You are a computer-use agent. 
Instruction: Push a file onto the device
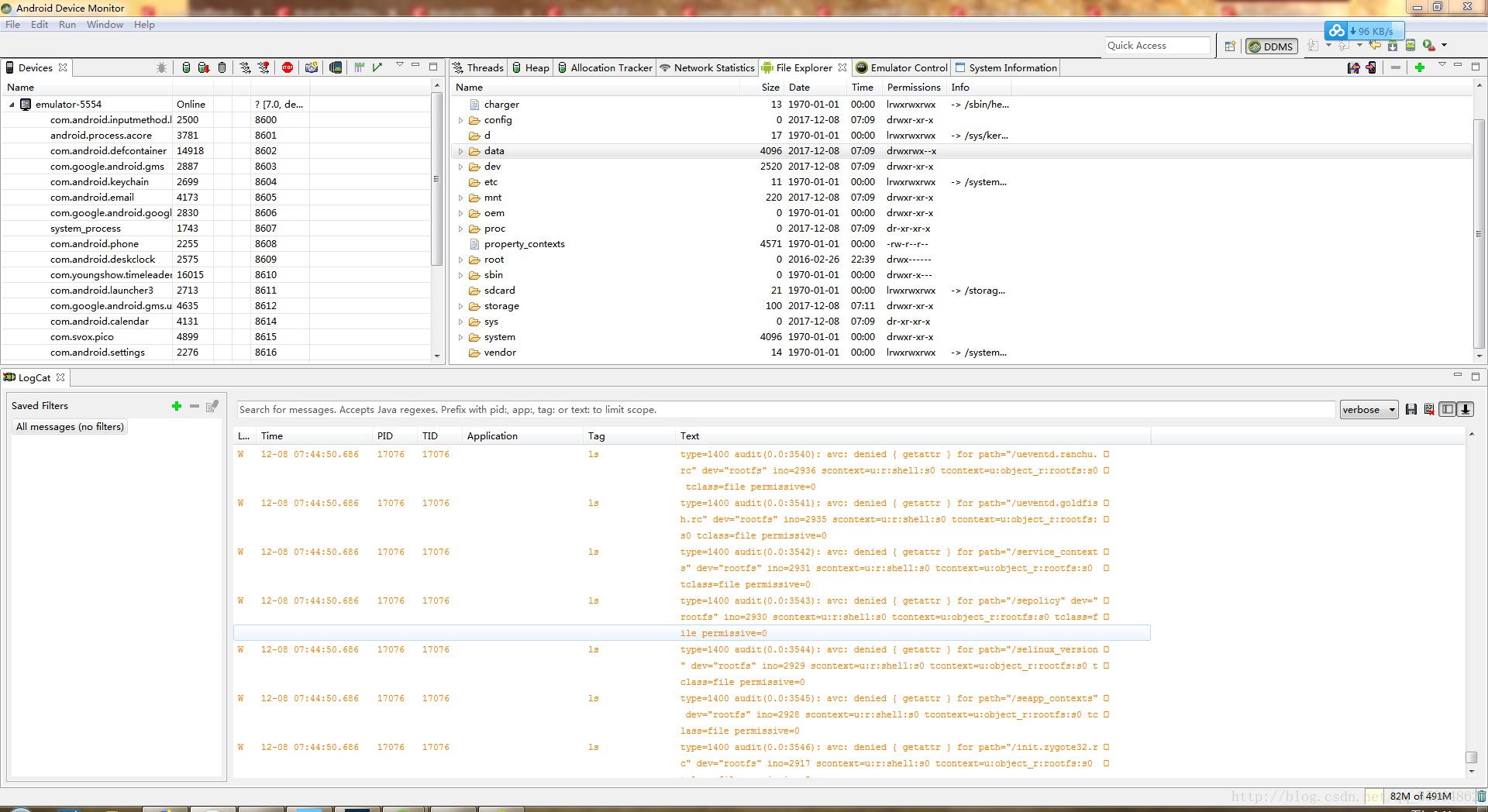1371,67
